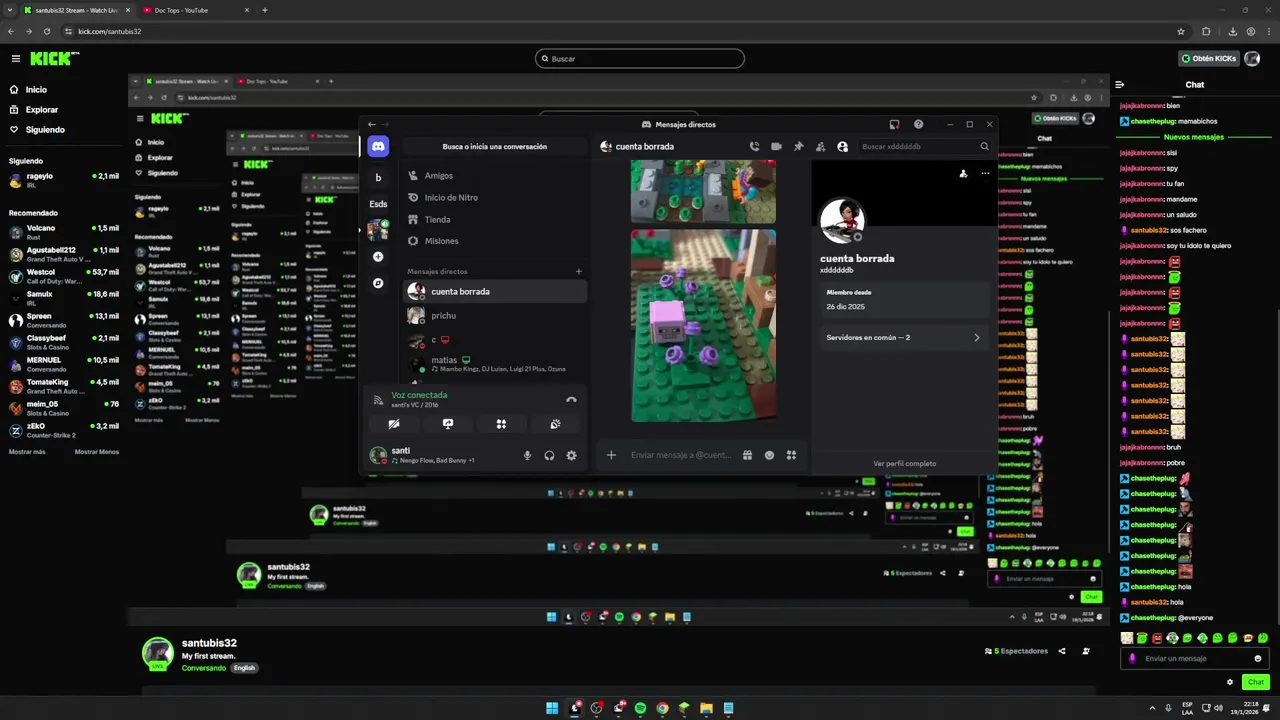Open Discord emoji picker in message bar
This screenshot has width=1280, height=720.
769,455
